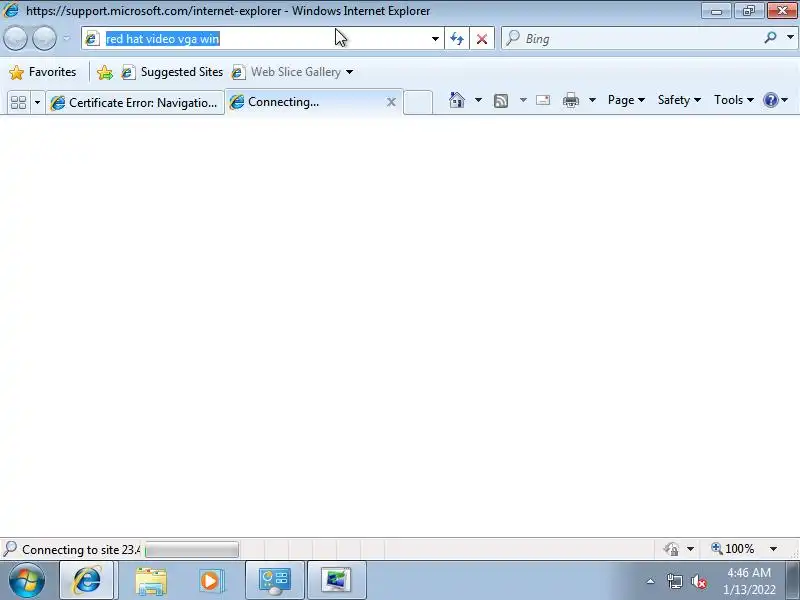Click the Internet Explorer taskbar icon
Image resolution: width=800 pixels, height=600 pixels.
click(x=87, y=580)
